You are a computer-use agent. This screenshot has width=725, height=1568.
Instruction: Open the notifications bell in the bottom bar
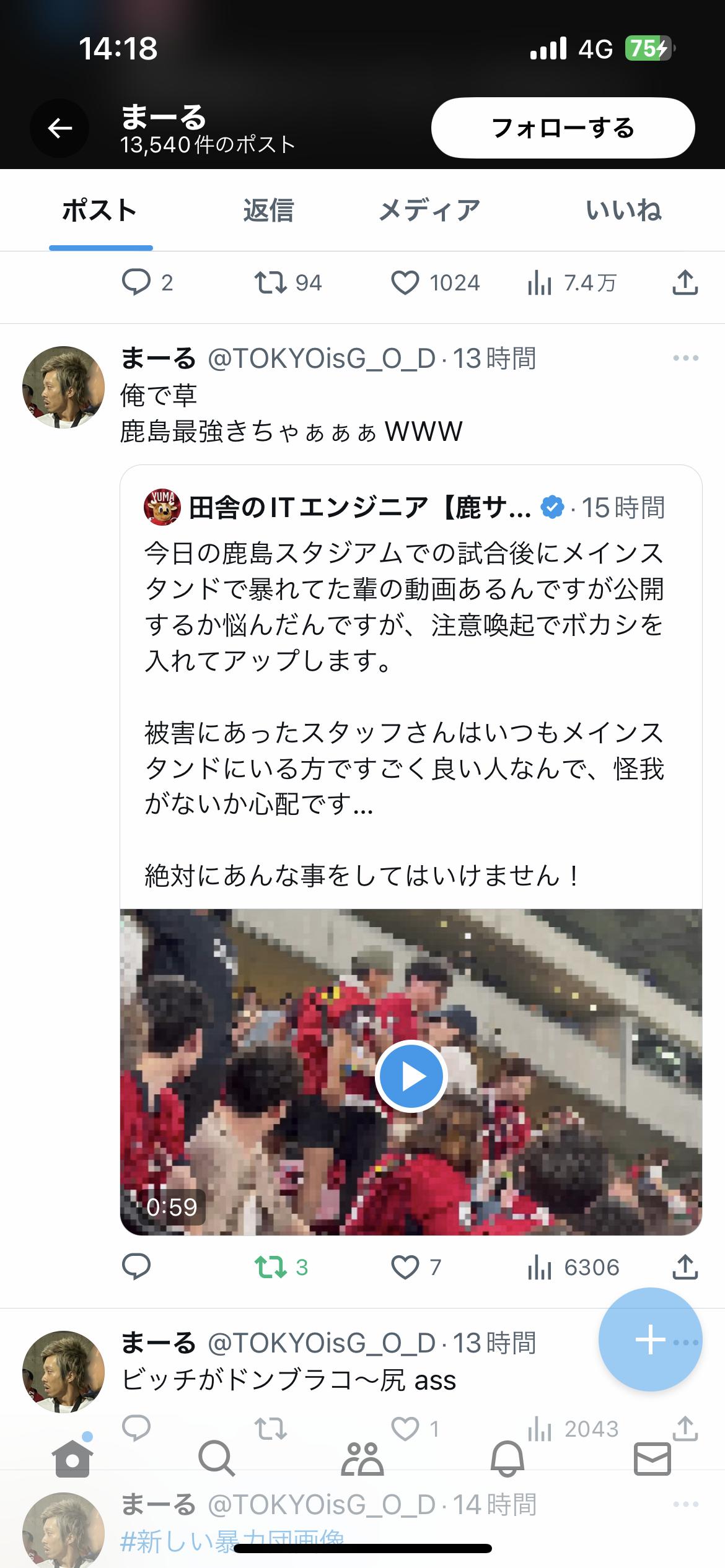(x=507, y=1458)
